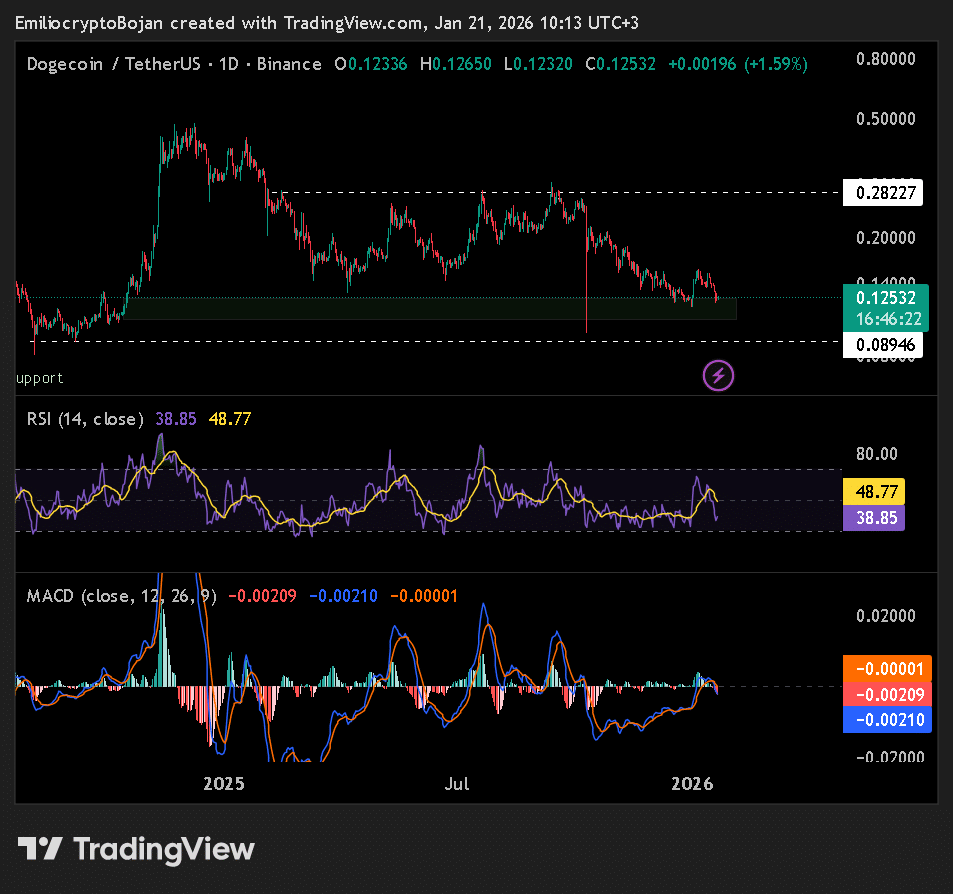Viewport: 953px width, 894px height.
Task: Click the 0.28227 resistance price label
Action: pos(882,193)
